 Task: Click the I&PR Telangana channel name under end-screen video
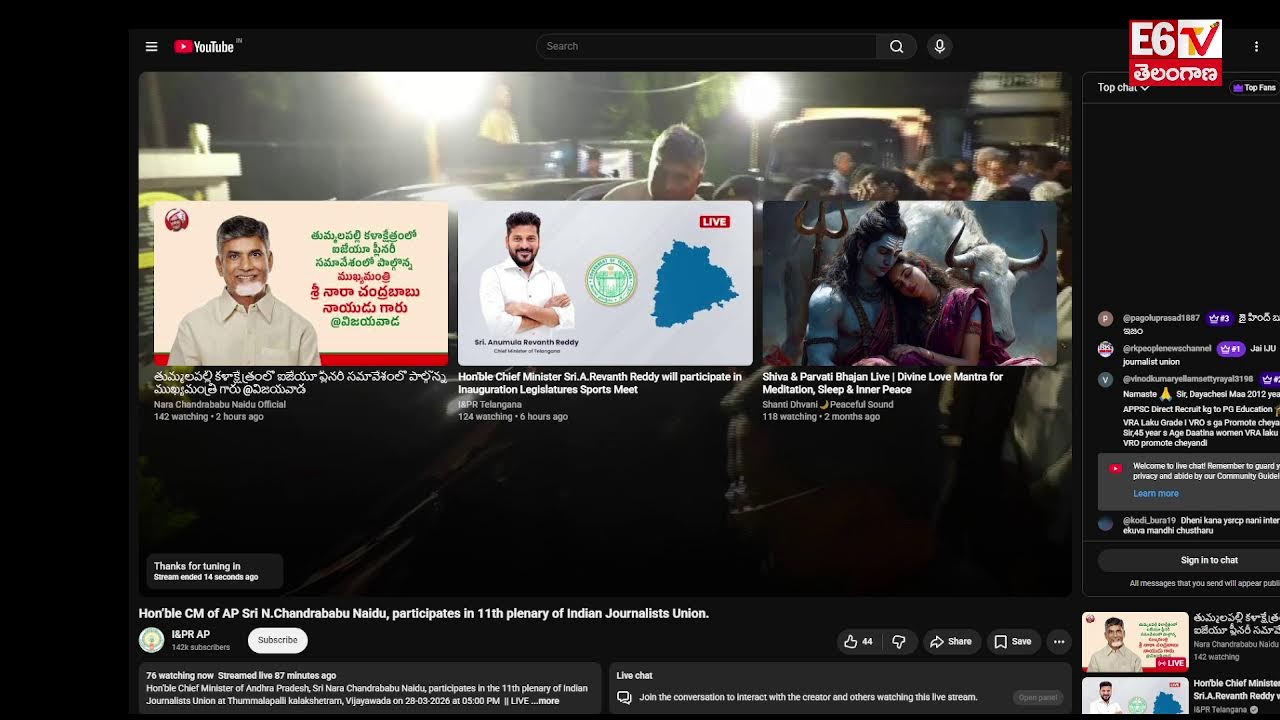(490, 405)
